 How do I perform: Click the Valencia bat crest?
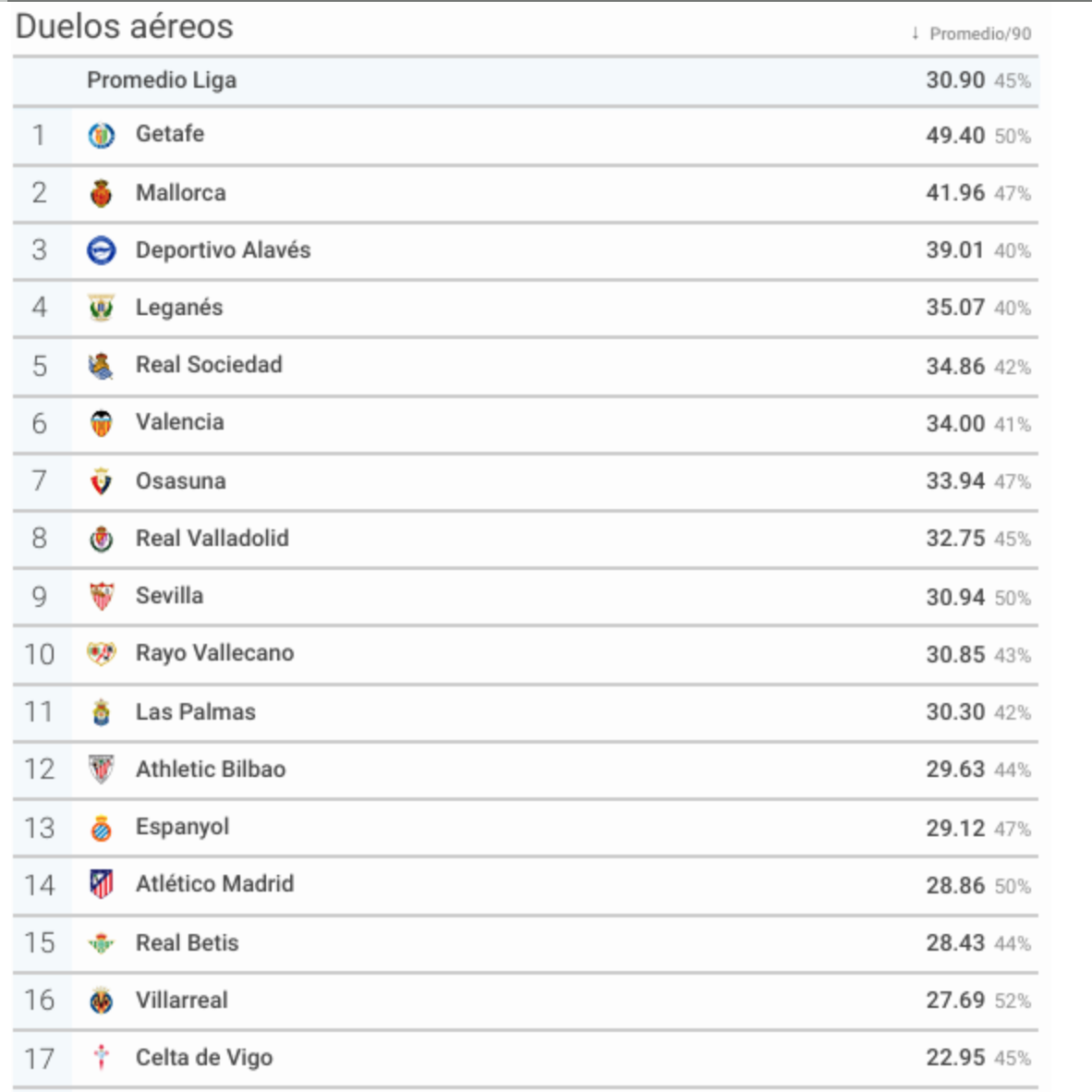[x=101, y=423]
